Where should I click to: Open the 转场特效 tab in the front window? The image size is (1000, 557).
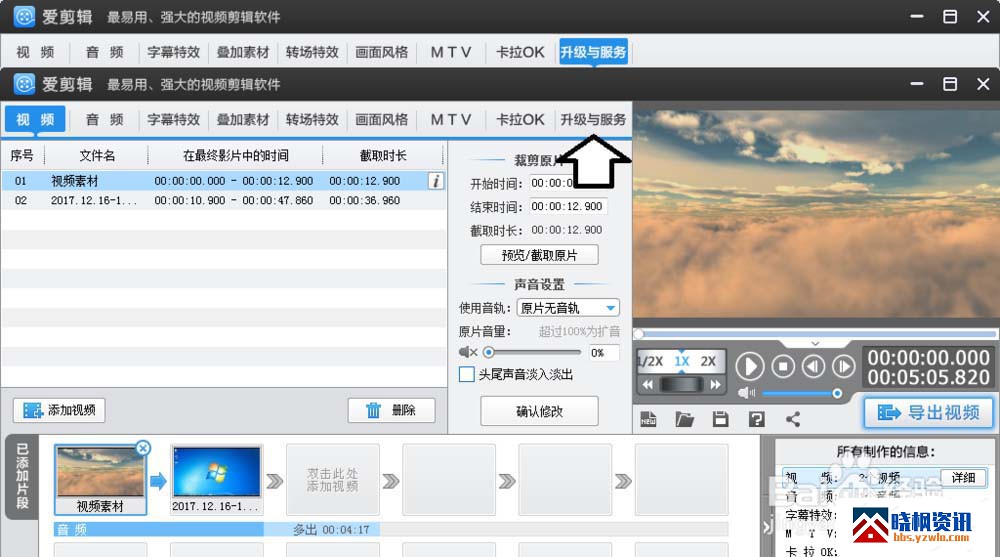point(312,119)
